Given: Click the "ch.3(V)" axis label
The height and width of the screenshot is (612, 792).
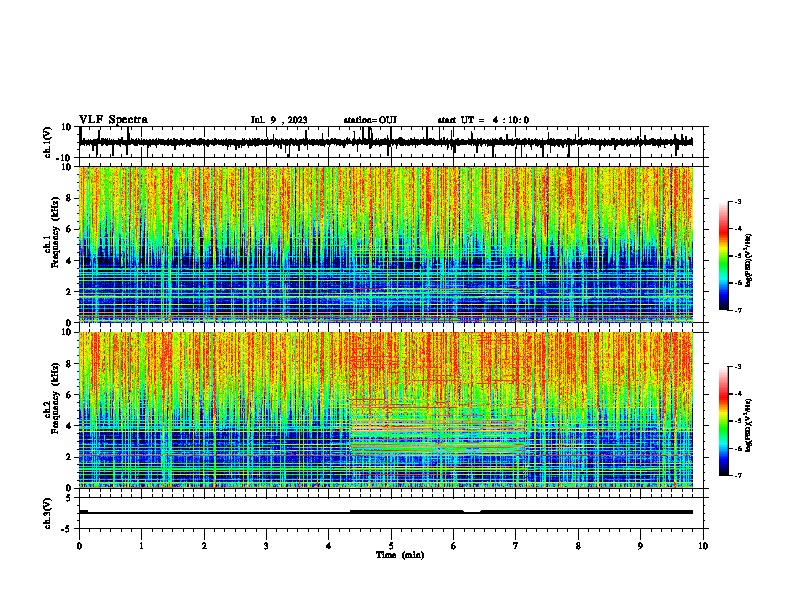Looking at the screenshot, I should 48,513.
